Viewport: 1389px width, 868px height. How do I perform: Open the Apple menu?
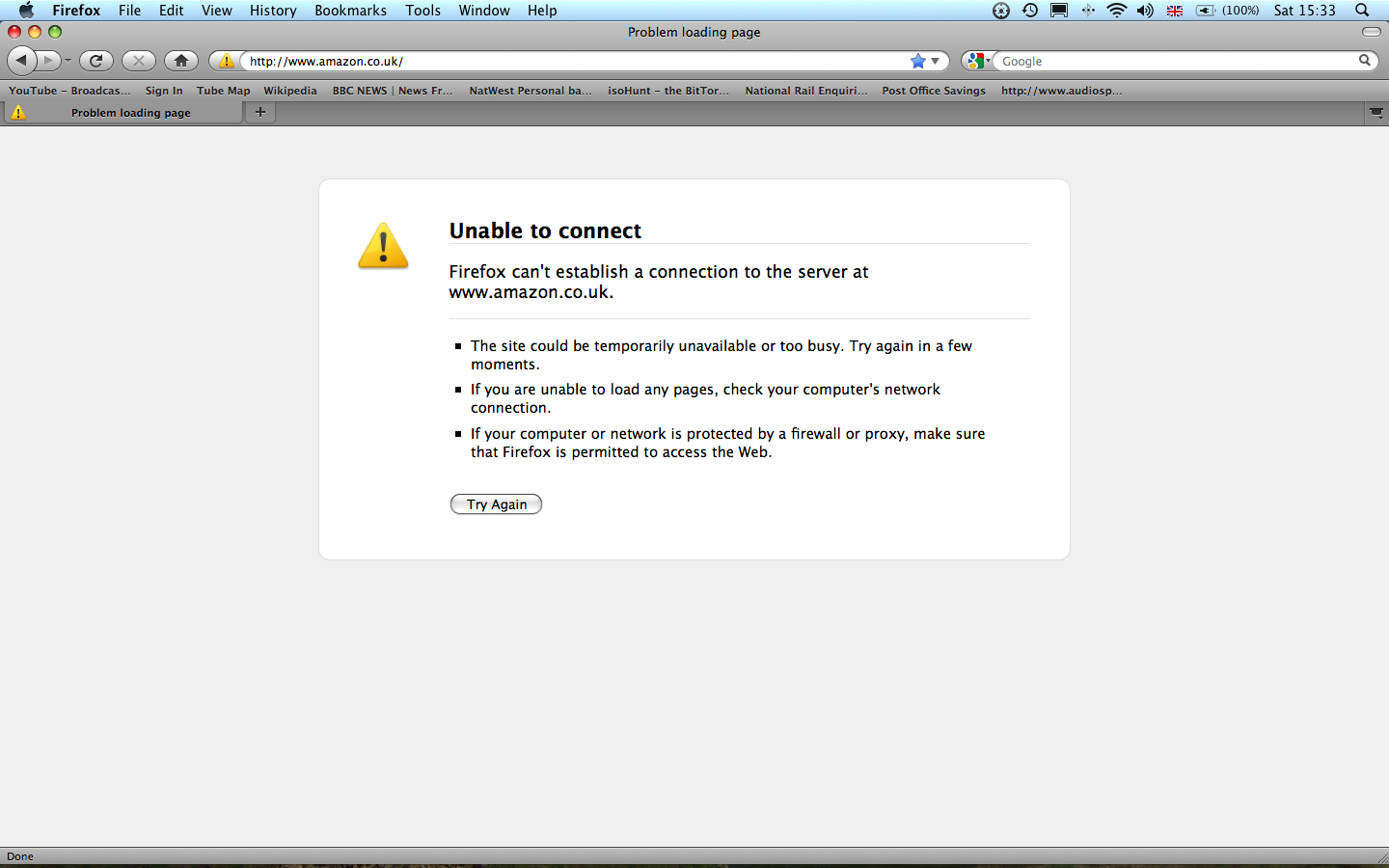(x=26, y=11)
